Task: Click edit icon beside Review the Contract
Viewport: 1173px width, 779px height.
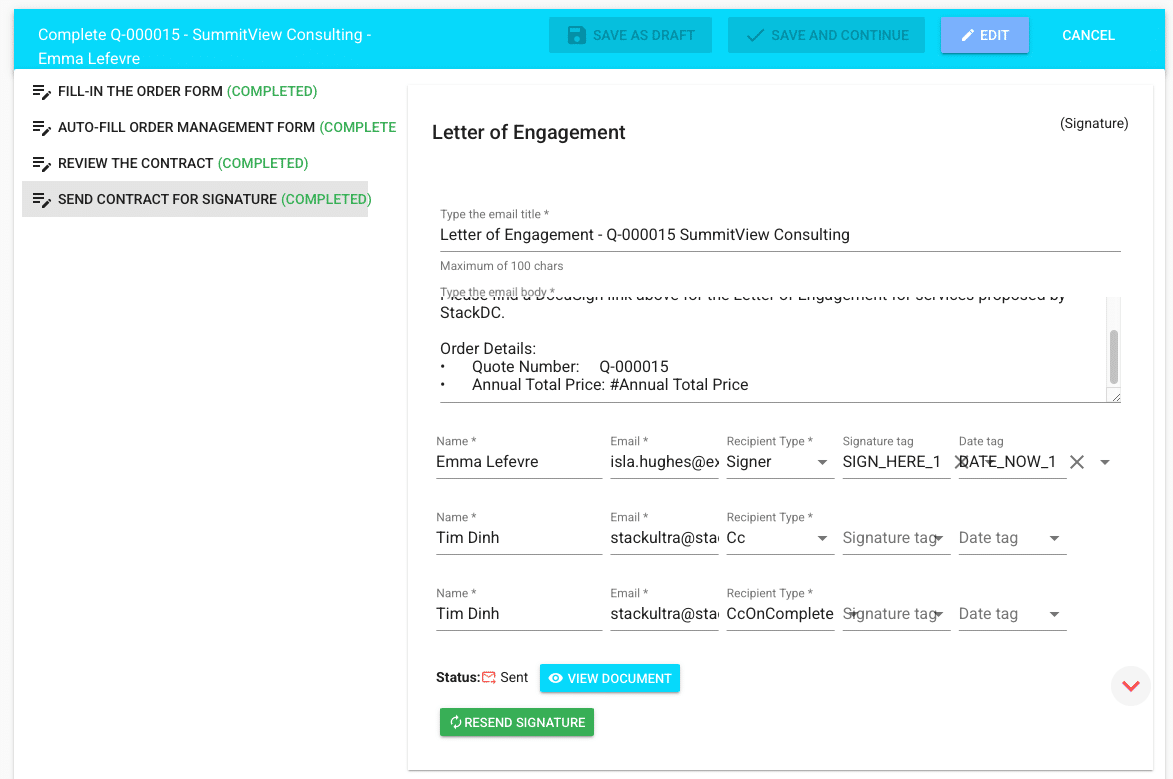Action: 42,164
